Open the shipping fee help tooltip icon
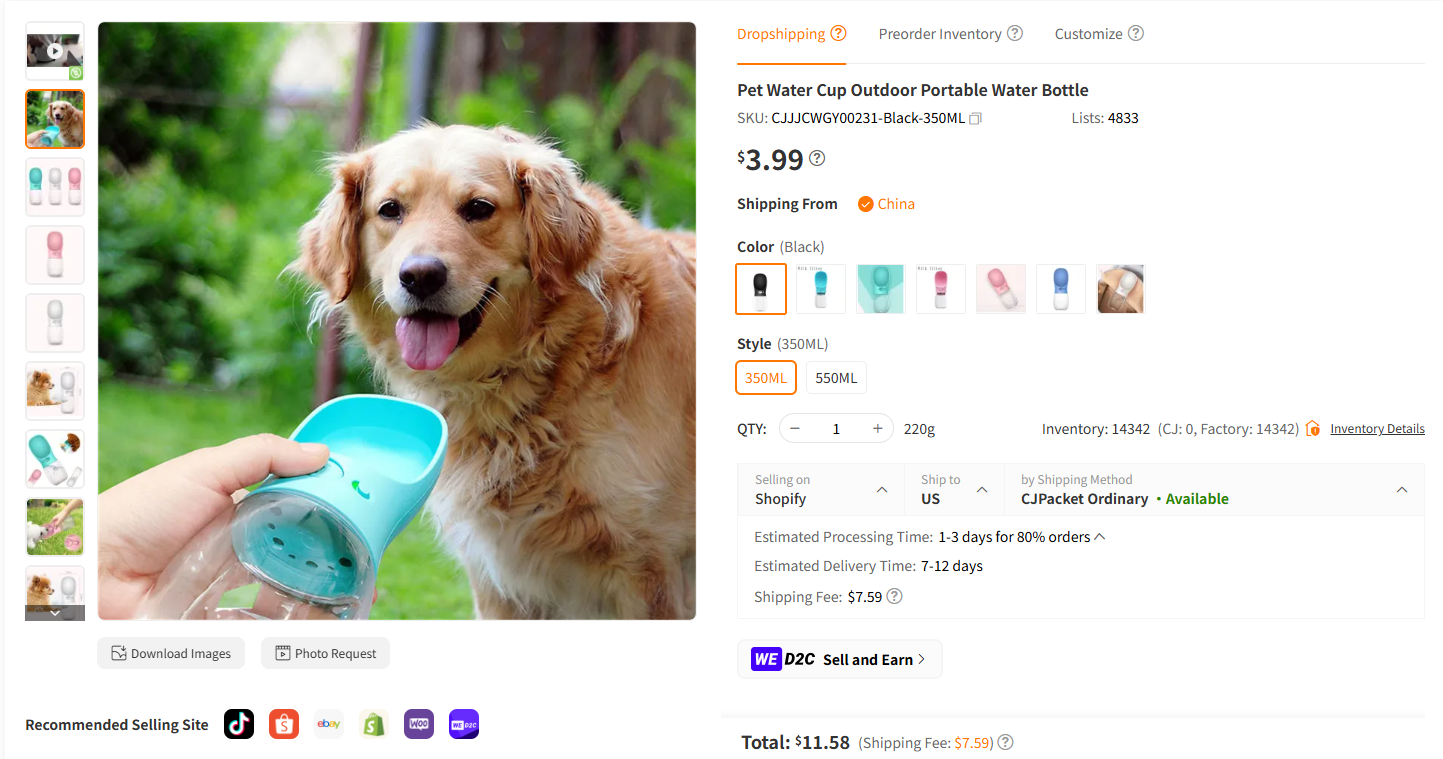Image resolution: width=1443 pixels, height=759 pixels. coord(893,596)
